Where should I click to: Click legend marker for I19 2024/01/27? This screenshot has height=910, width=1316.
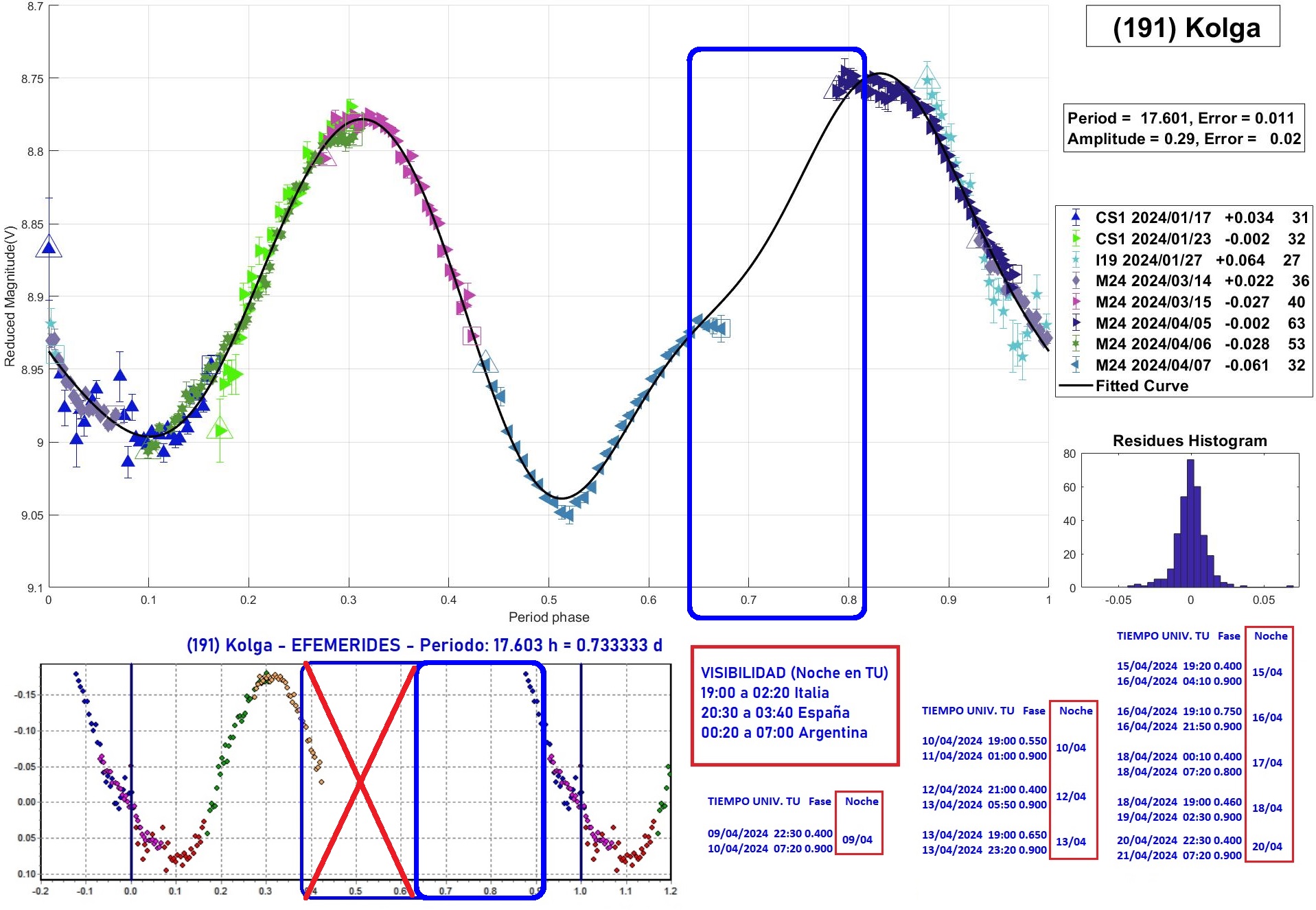click(1076, 260)
